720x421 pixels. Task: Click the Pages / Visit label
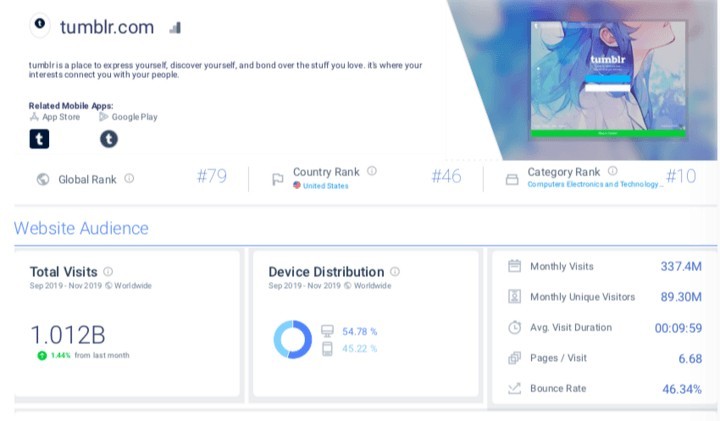[x=558, y=358]
